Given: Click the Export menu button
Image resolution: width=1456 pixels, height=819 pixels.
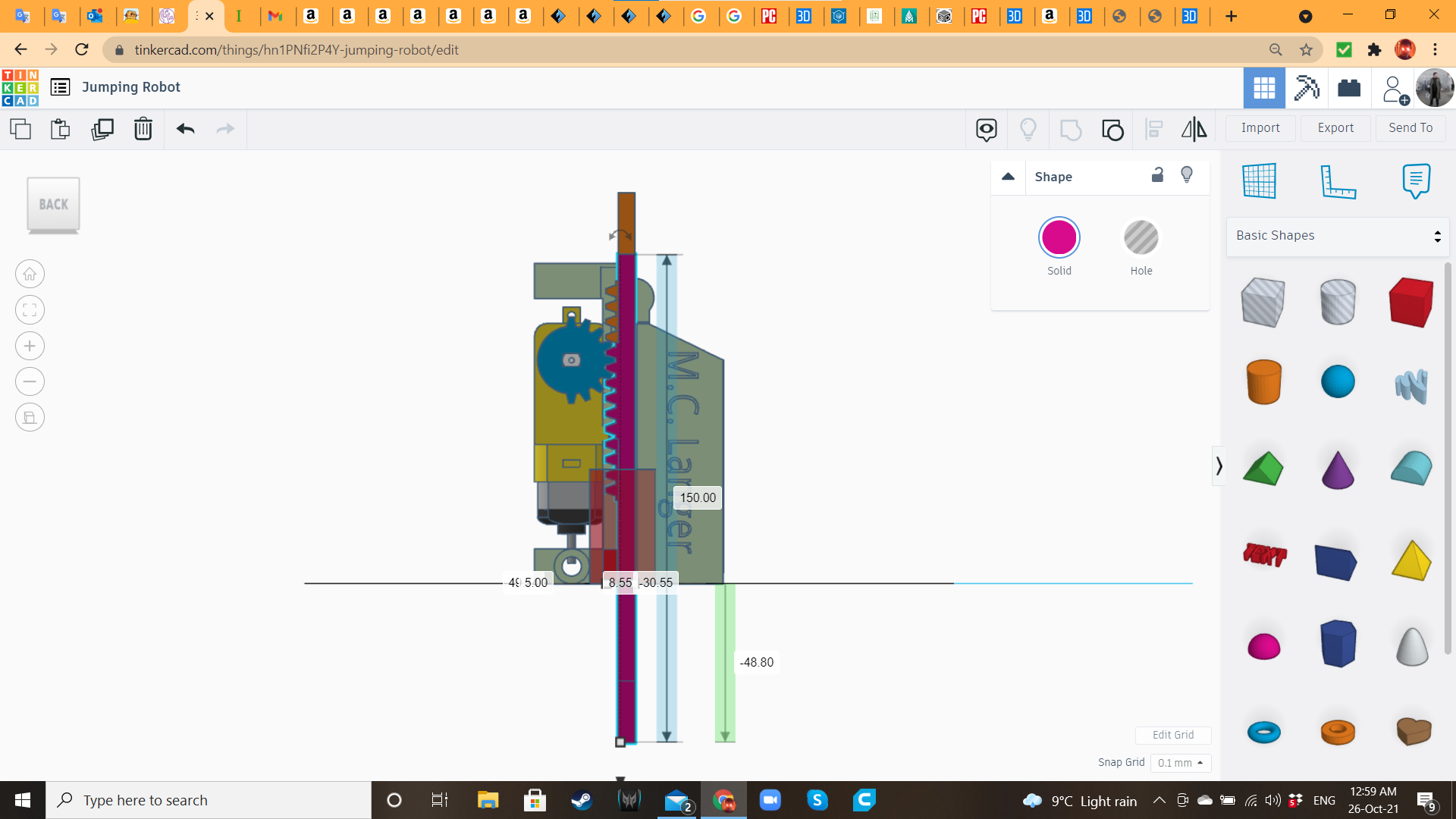Looking at the screenshot, I should [1335, 128].
